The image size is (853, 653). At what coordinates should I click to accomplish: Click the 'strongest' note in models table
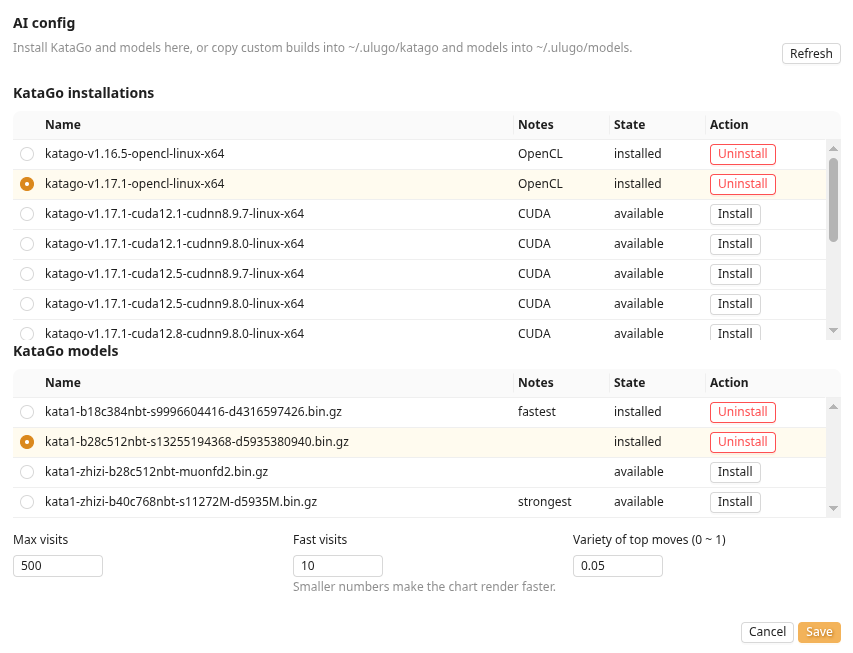[x=545, y=502]
